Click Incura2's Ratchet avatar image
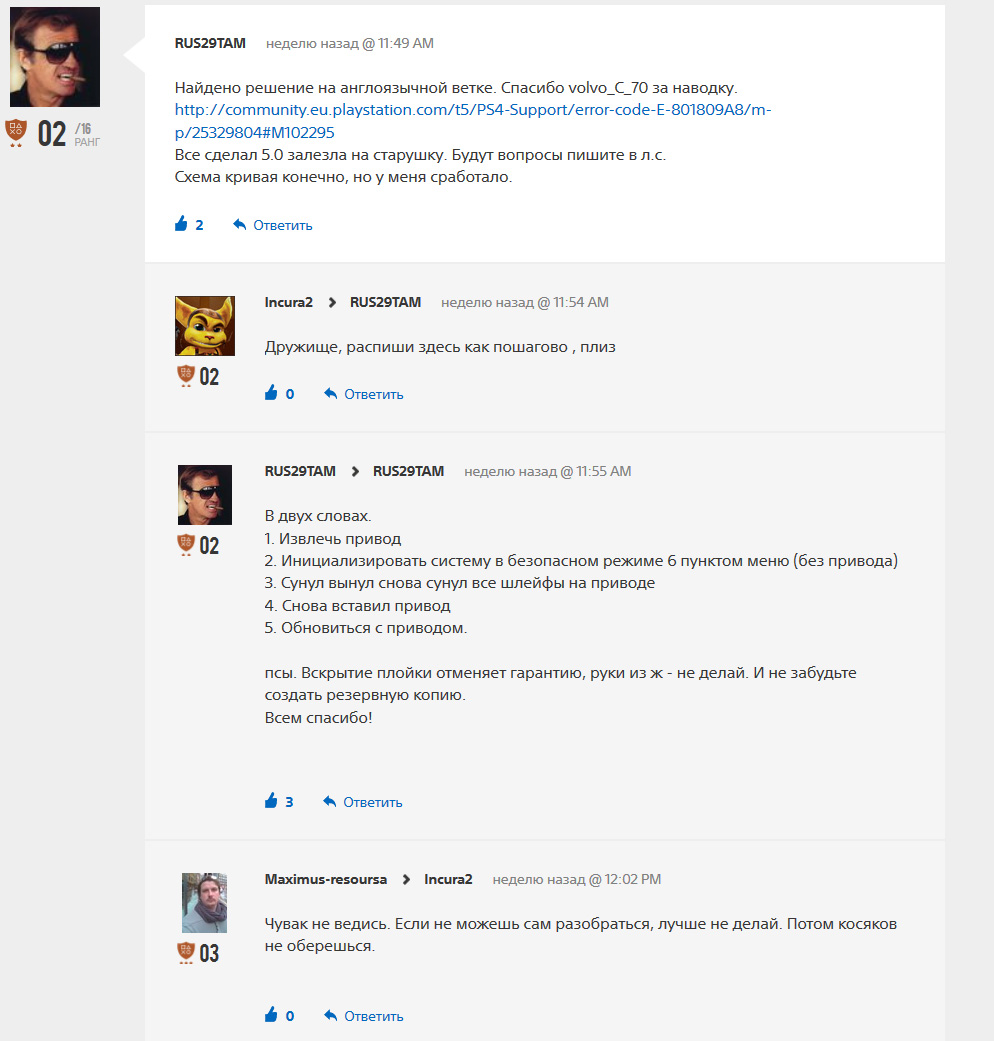 [x=205, y=326]
